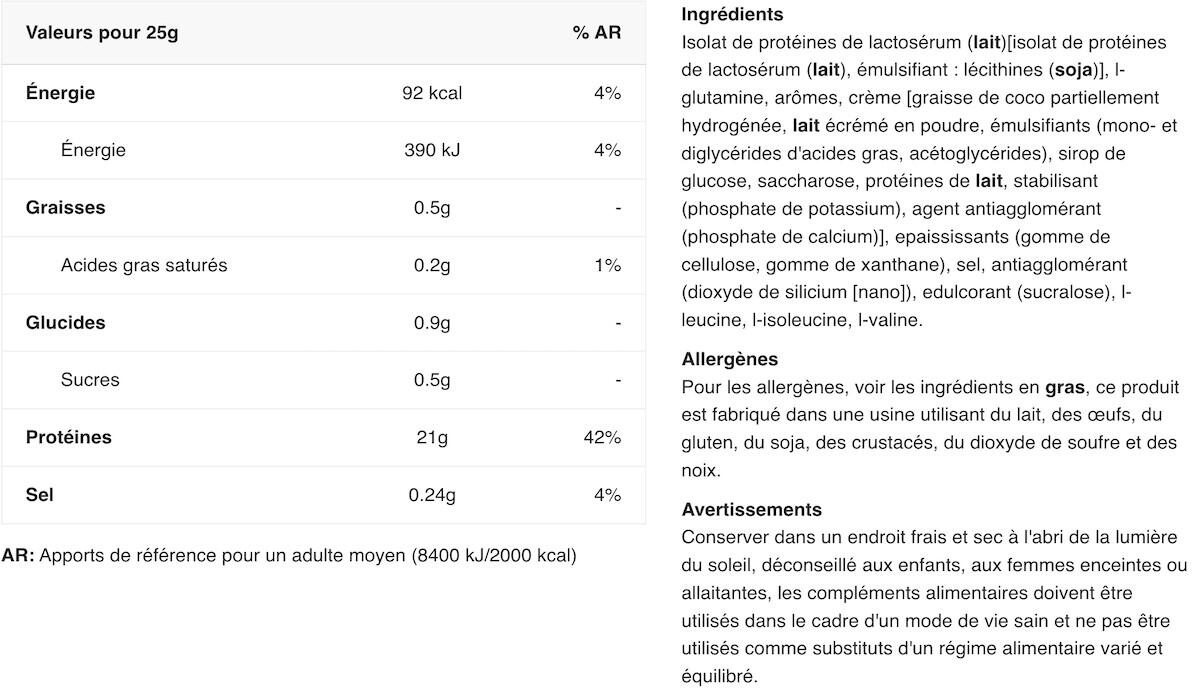The height and width of the screenshot is (700, 1200).
Task: Click the '0.24g' salt value
Action: [x=432, y=495]
